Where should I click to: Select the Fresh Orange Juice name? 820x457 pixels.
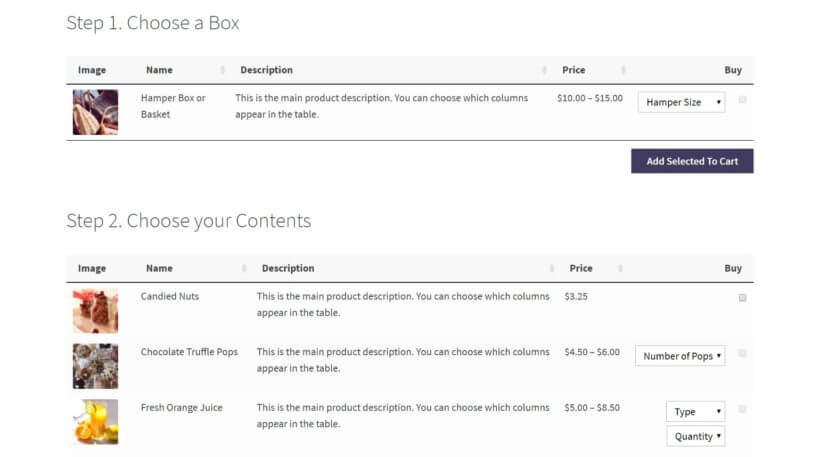(x=181, y=407)
